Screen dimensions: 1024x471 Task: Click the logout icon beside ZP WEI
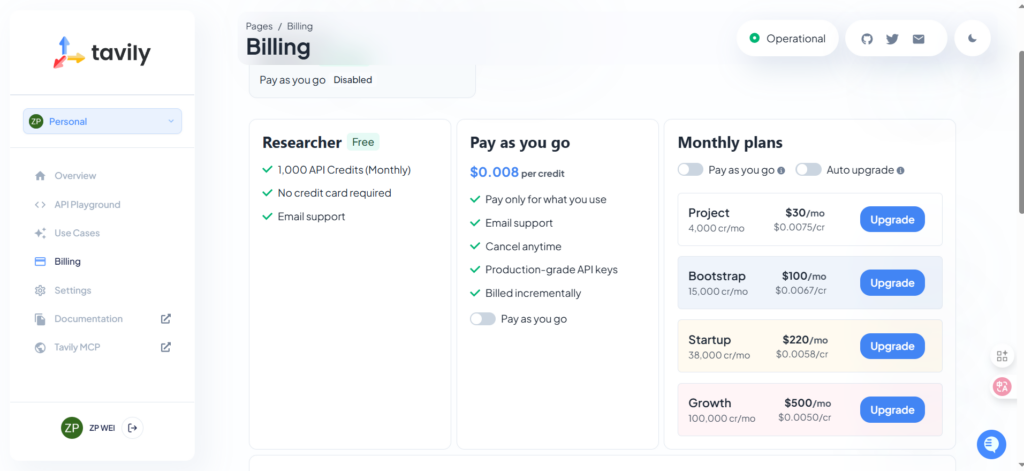(134, 428)
